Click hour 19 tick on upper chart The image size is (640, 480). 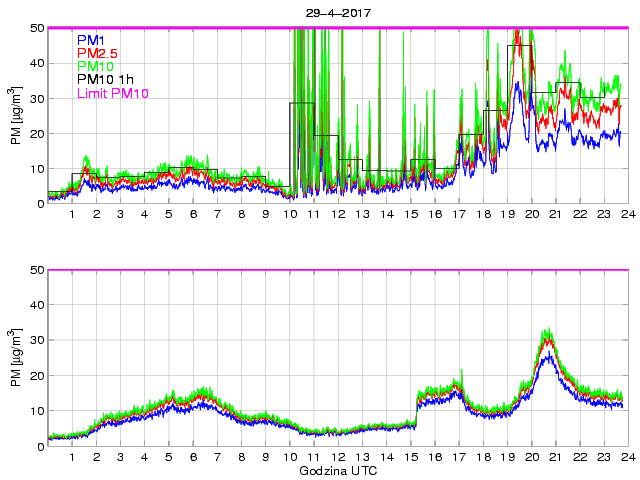tap(507, 214)
